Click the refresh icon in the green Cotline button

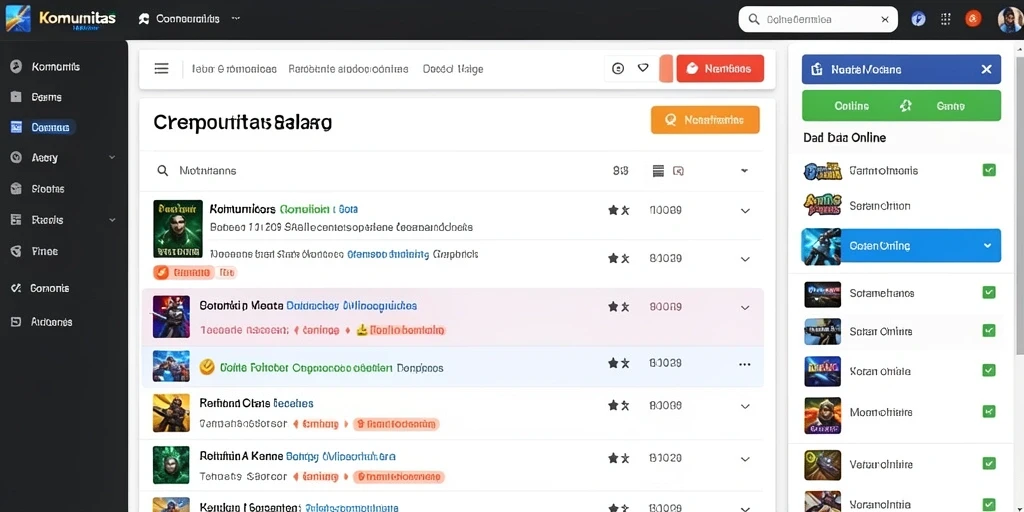pos(905,106)
